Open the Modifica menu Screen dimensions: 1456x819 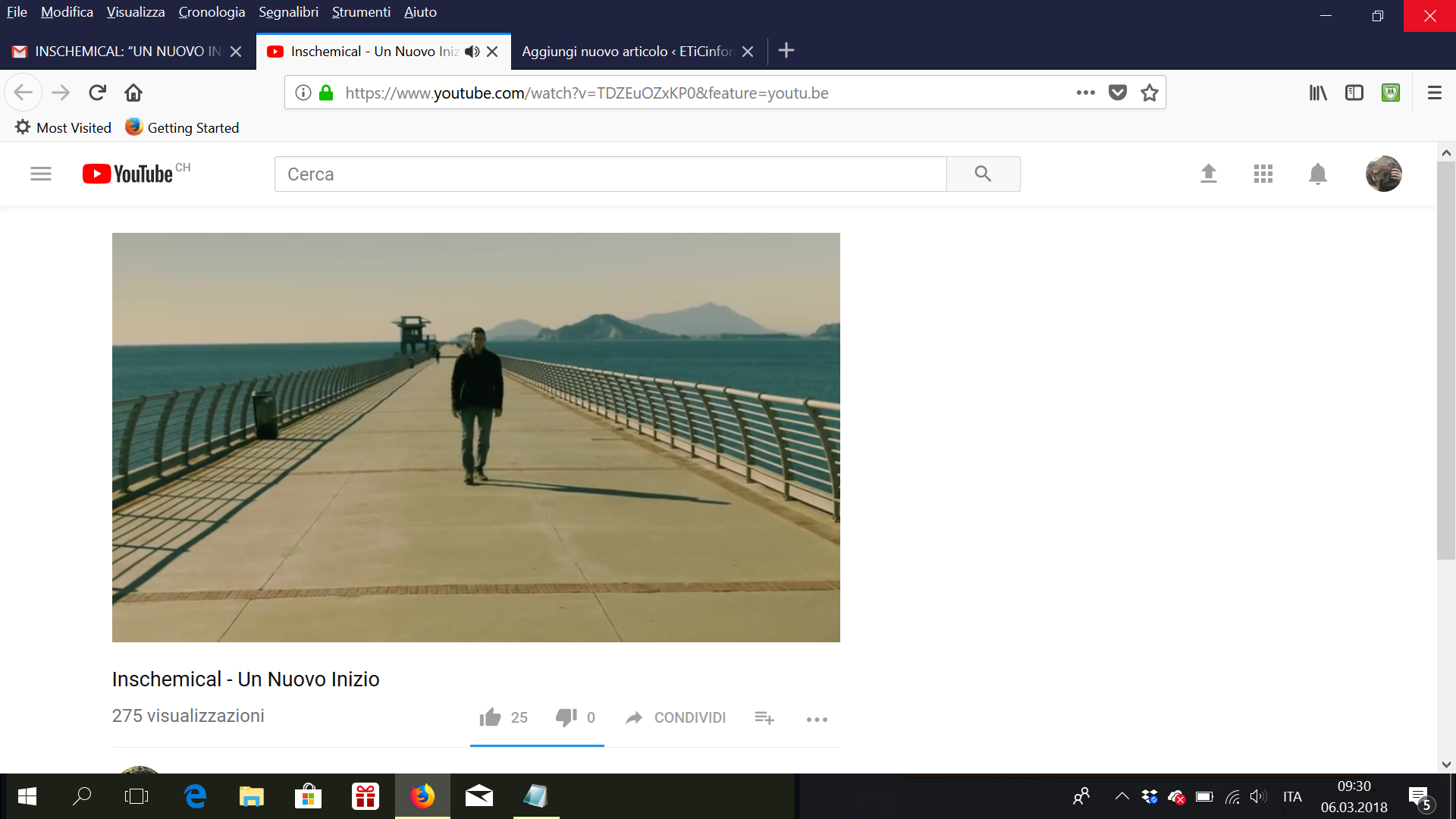[x=67, y=12]
